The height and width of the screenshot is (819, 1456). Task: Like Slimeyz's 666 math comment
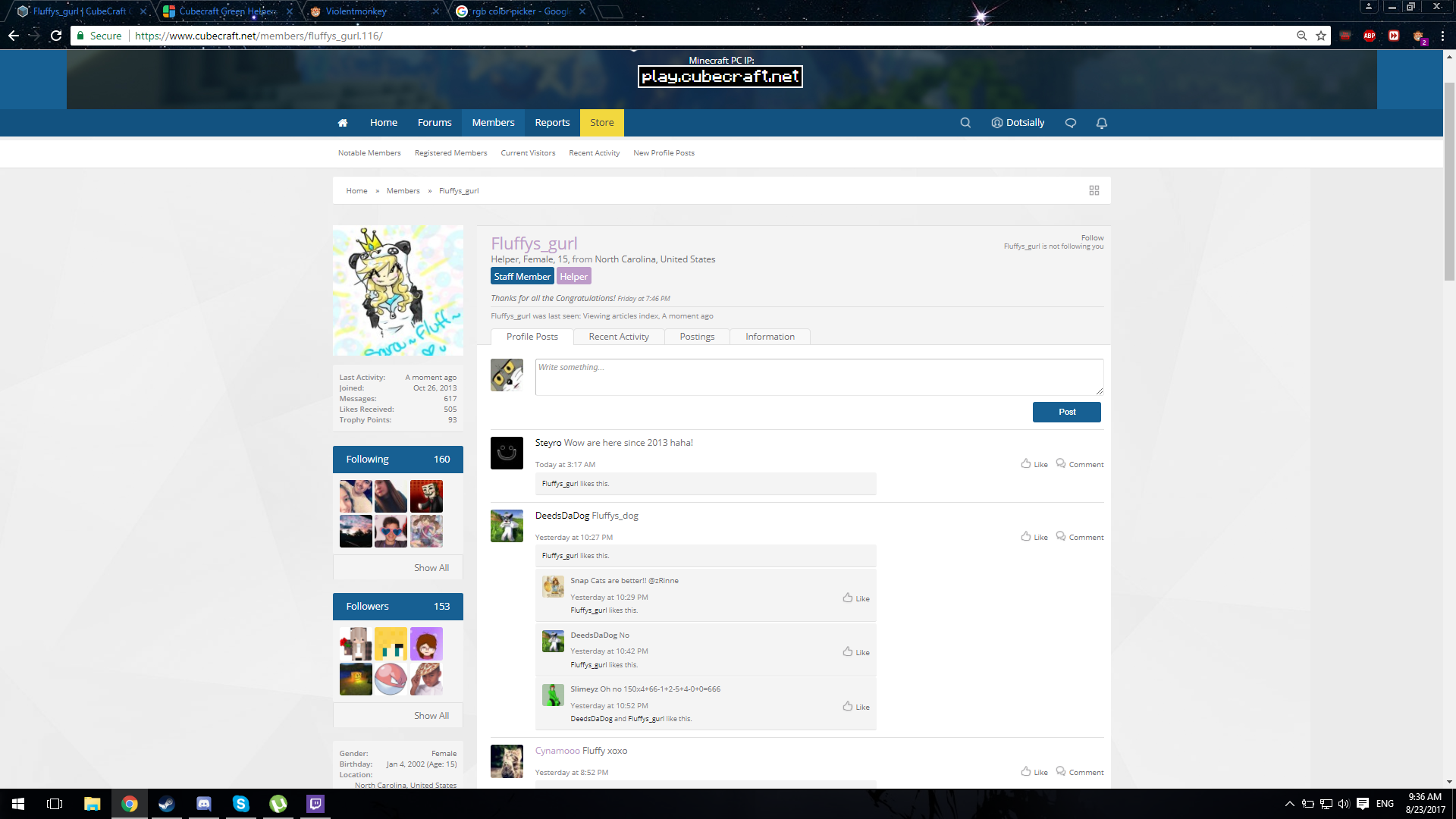856,707
